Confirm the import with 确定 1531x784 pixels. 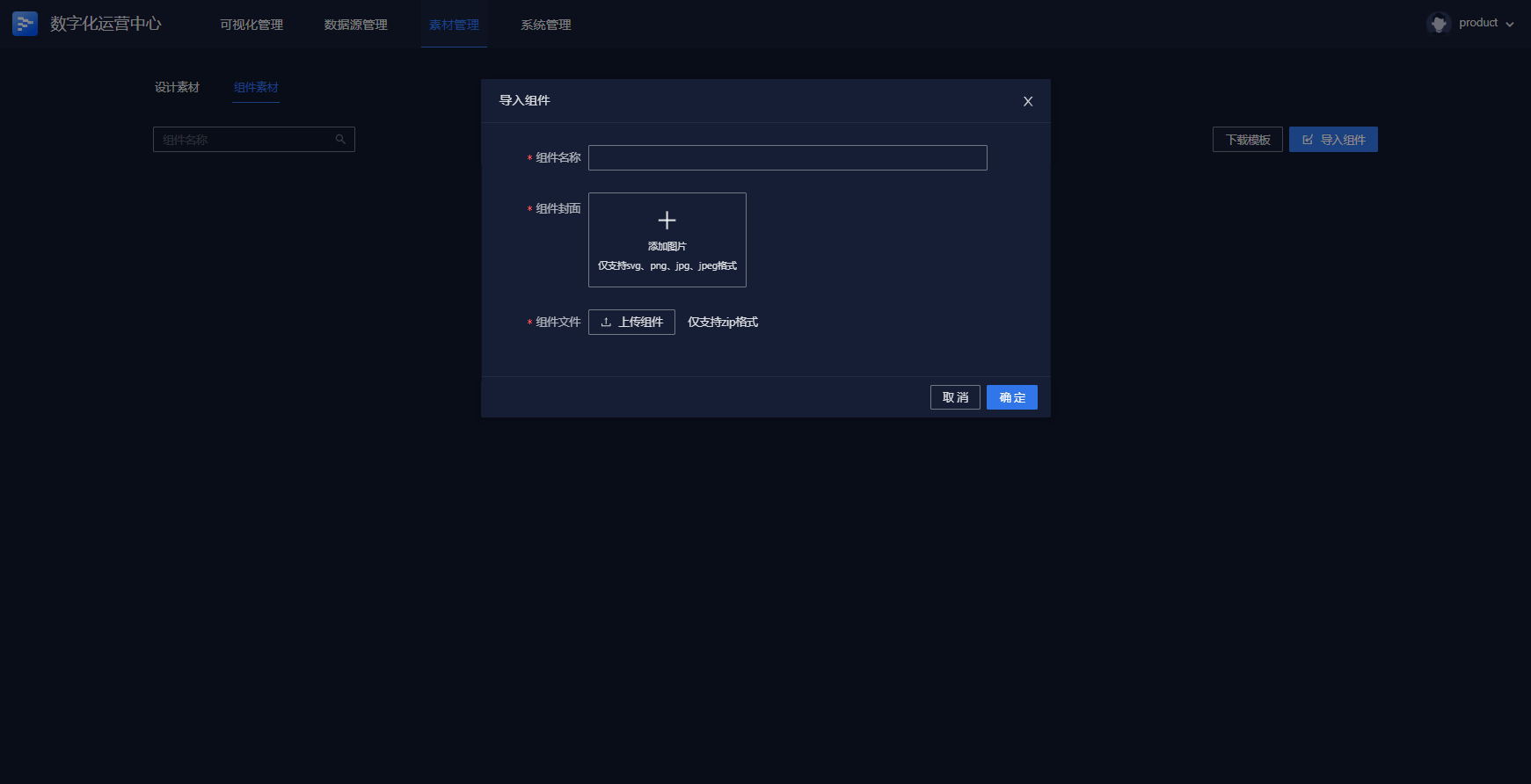click(x=1011, y=397)
